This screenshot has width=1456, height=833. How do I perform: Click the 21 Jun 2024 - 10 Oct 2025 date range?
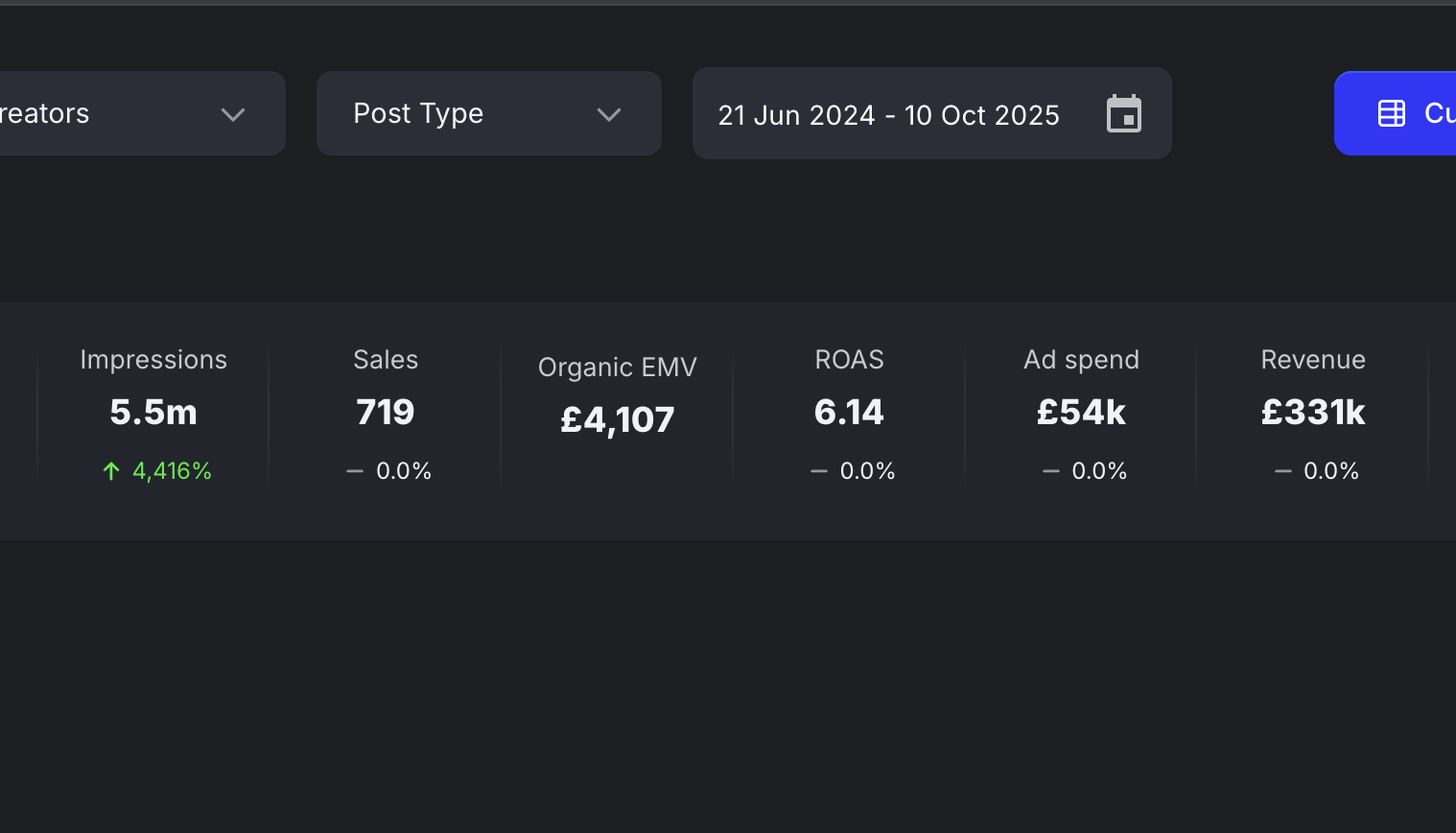tap(888, 115)
